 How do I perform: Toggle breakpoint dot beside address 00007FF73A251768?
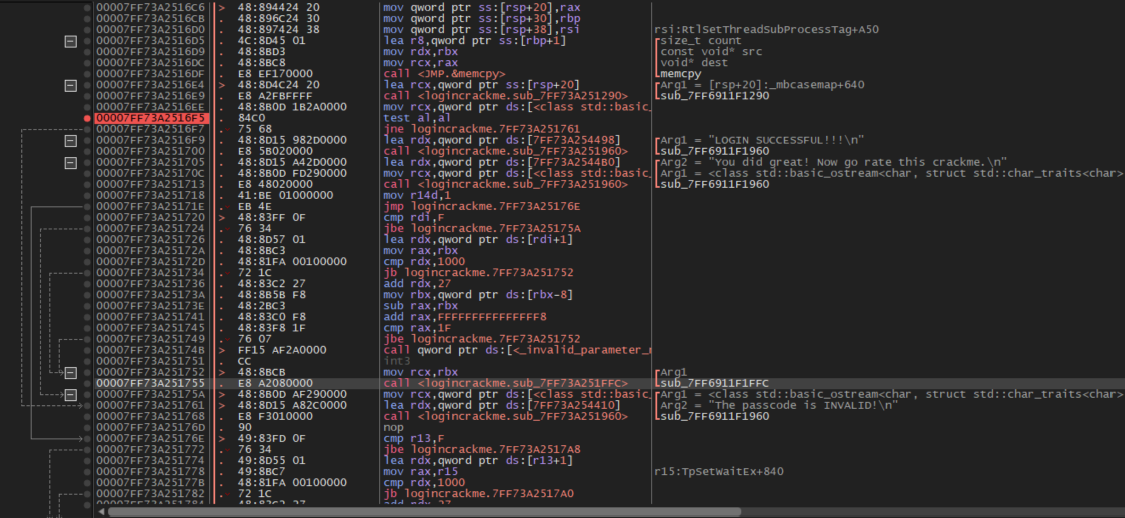pyautogui.click(x=87, y=417)
